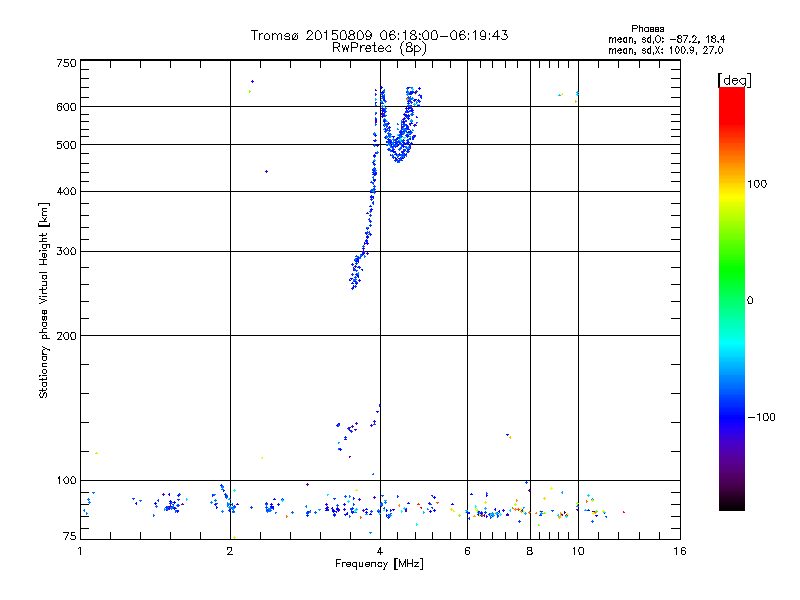Click the x-axis tick label '8'

(530, 551)
